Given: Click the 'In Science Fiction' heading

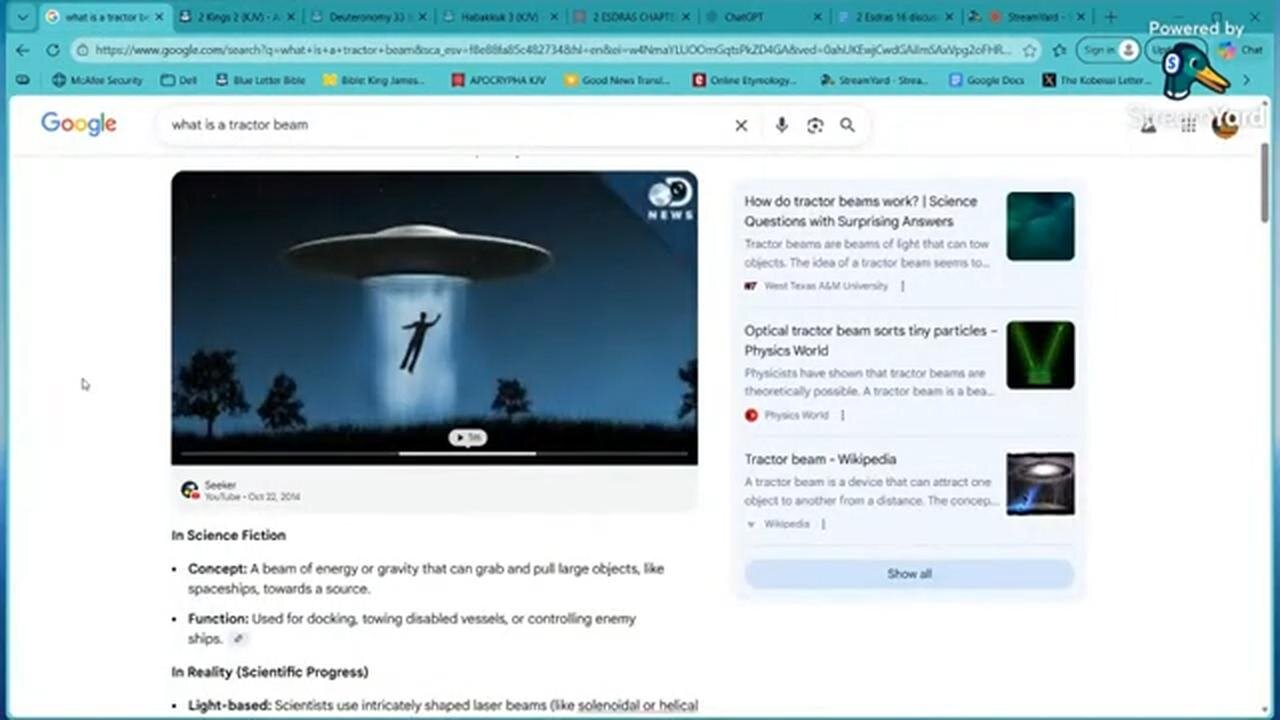Looking at the screenshot, I should coord(228,535).
